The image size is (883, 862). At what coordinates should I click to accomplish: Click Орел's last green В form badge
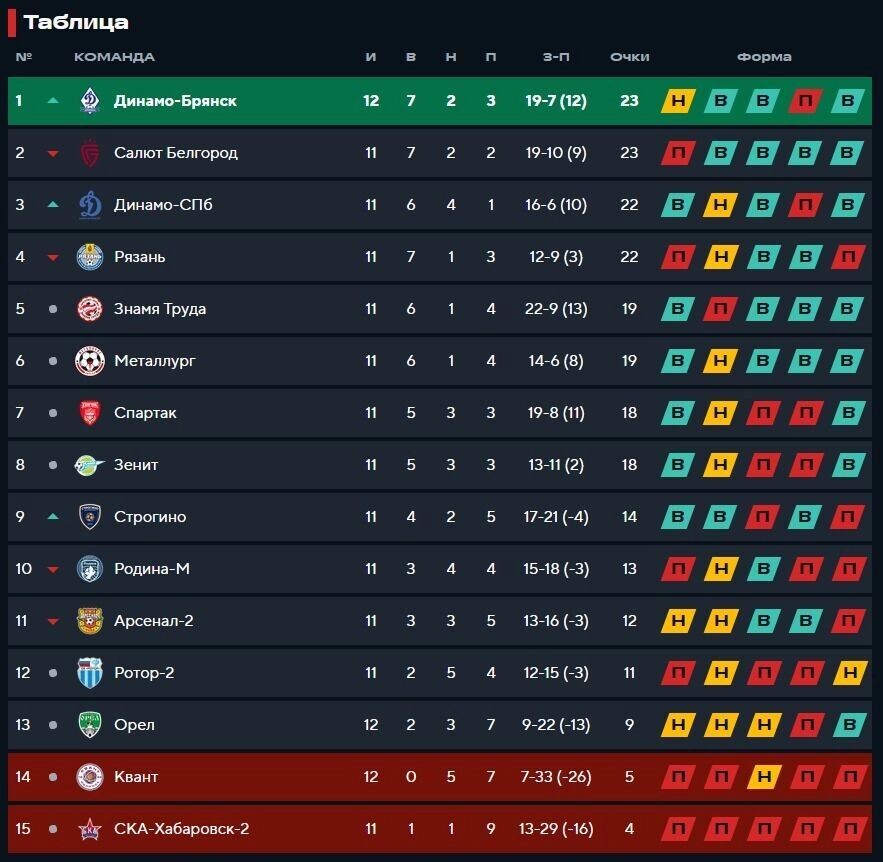pos(848,725)
